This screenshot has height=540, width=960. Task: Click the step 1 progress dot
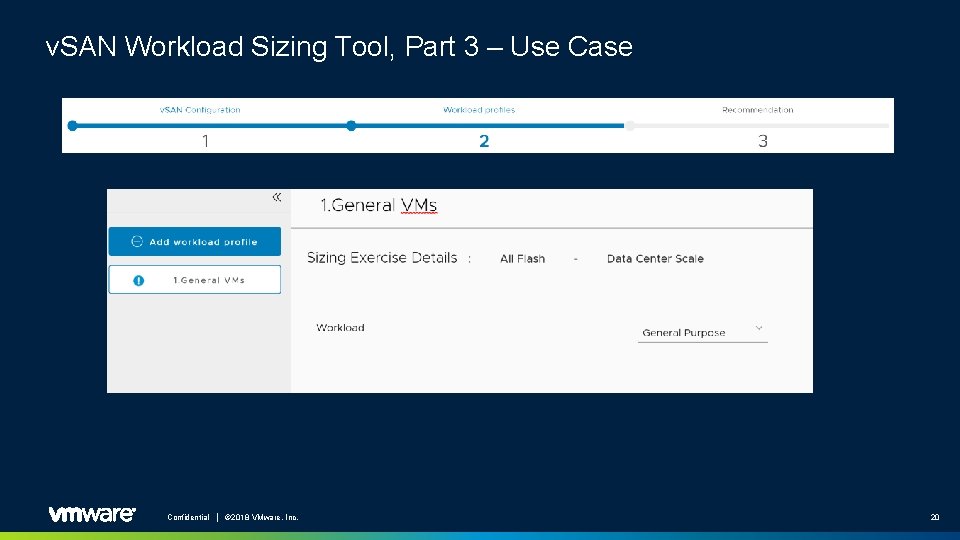[72, 126]
